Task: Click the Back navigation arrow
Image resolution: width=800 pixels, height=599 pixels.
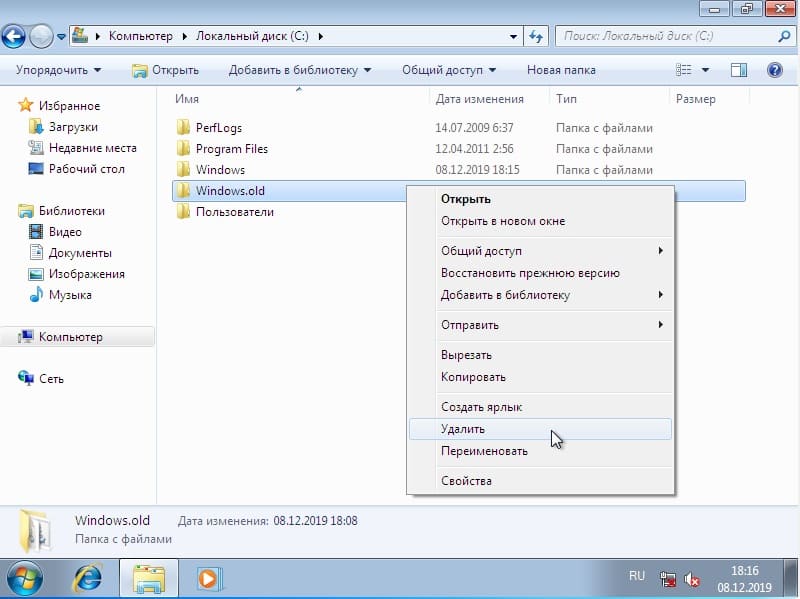Action: (x=13, y=37)
